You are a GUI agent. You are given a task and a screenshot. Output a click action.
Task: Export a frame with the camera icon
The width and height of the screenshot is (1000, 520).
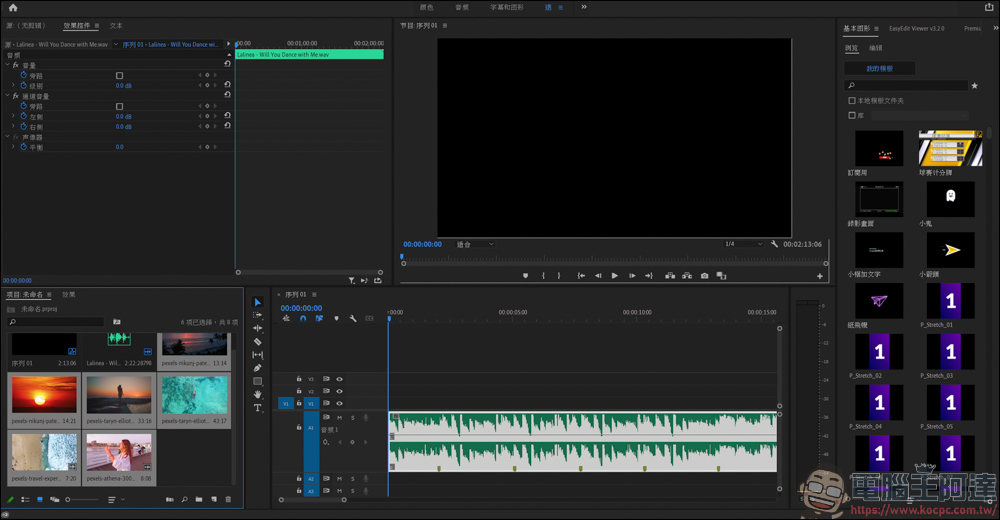(704, 276)
